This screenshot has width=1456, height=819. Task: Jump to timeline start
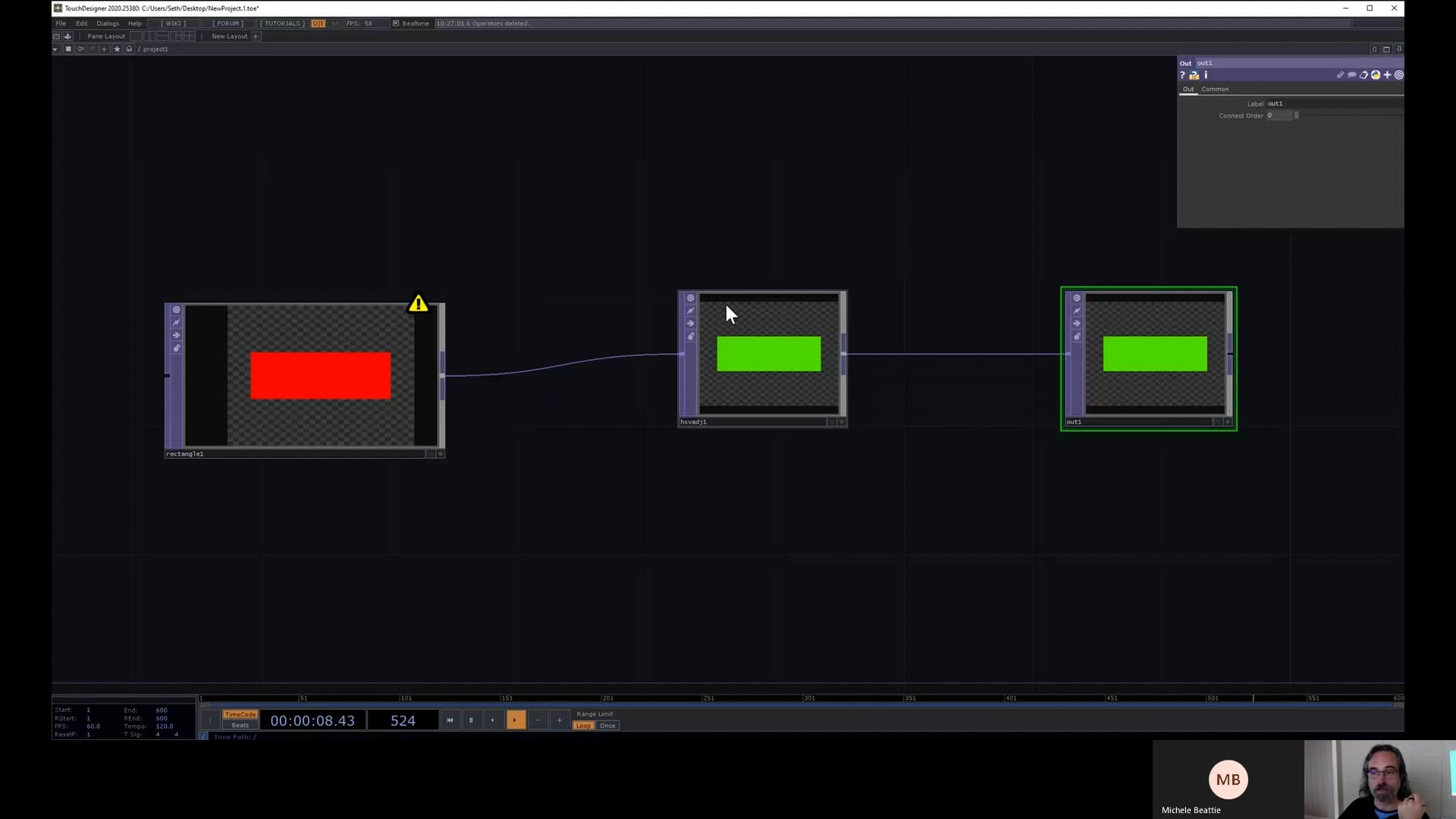pyautogui.click(x=450, y=720)
